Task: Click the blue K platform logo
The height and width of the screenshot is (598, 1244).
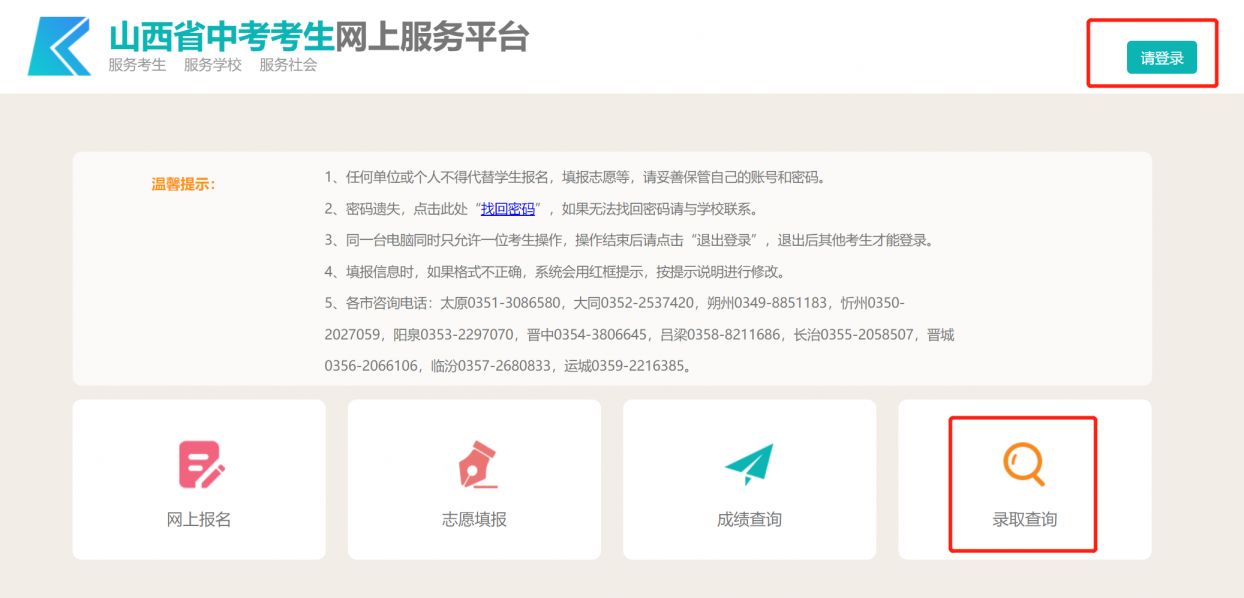Action: [60, 46]
